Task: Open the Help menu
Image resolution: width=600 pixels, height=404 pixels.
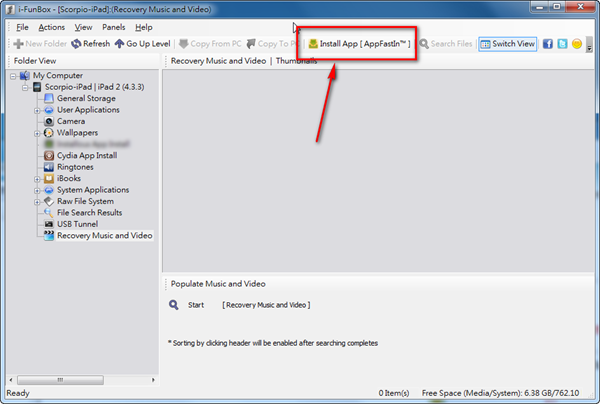Action: point(143,28)
